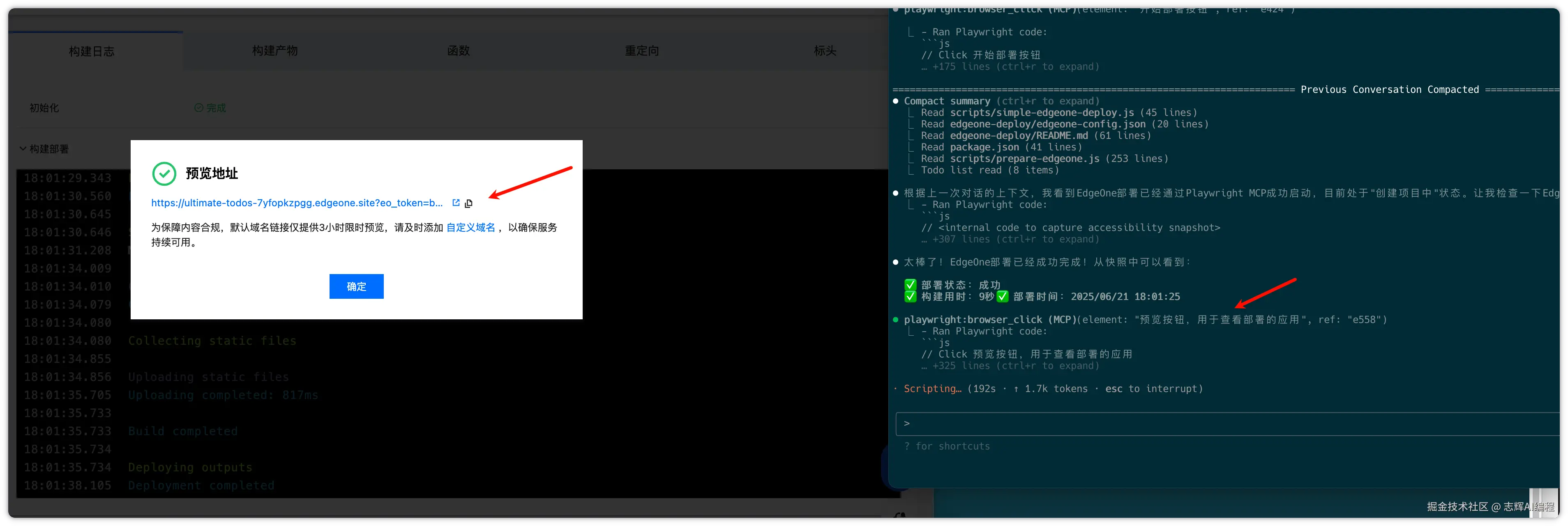Click the 完成 status check icon
The image size is (1568, 526).
coord(198,108)
